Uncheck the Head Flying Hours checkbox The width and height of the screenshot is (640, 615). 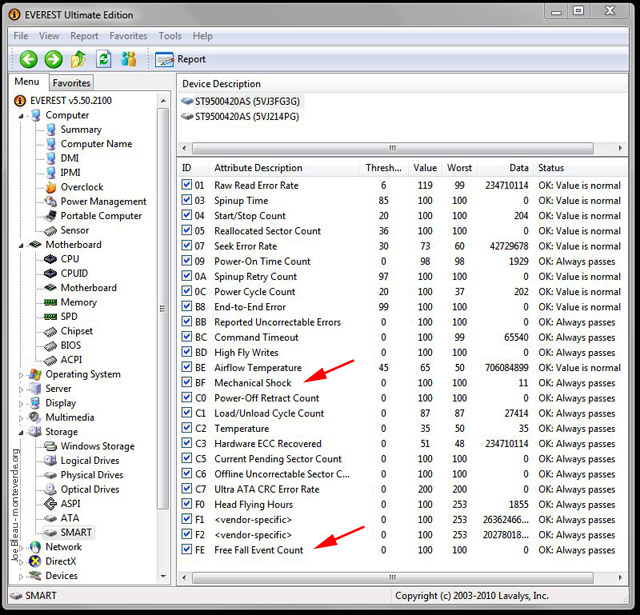tap(187, 504)
